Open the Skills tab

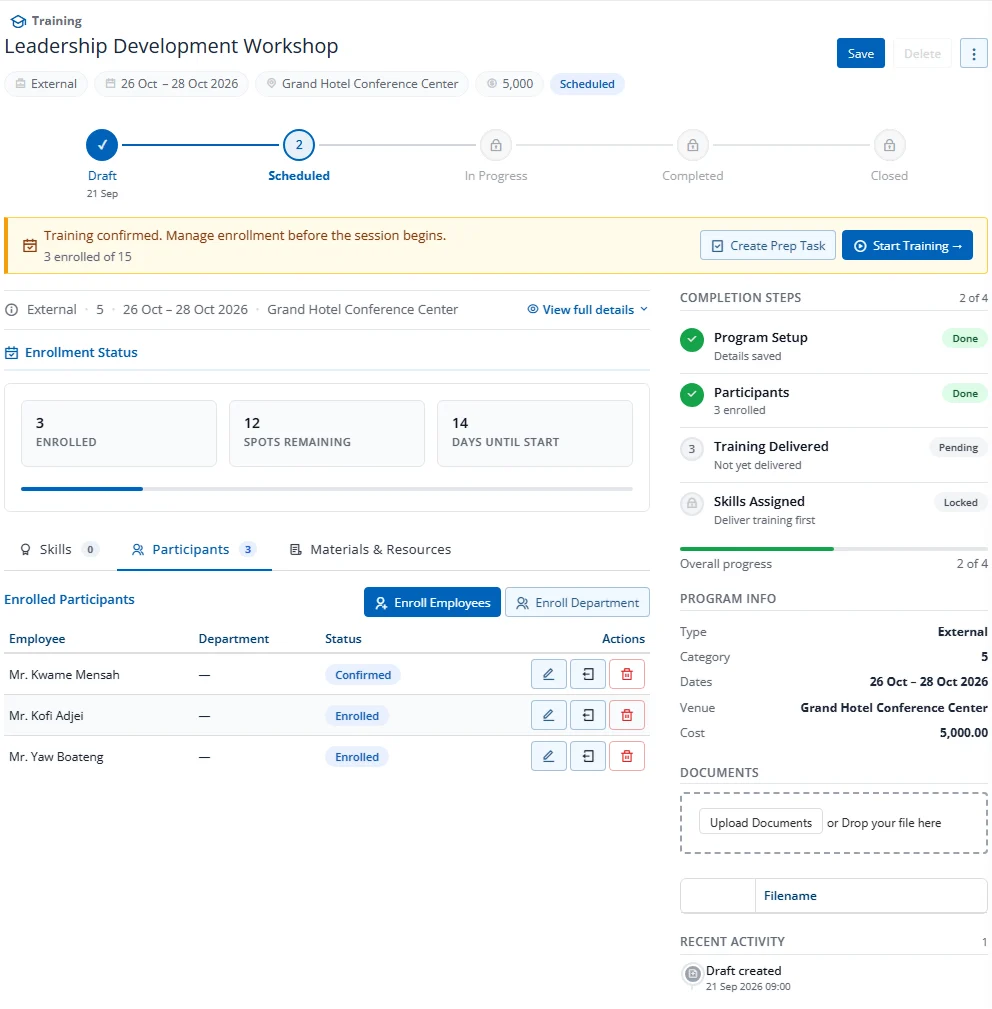[60, 550]
